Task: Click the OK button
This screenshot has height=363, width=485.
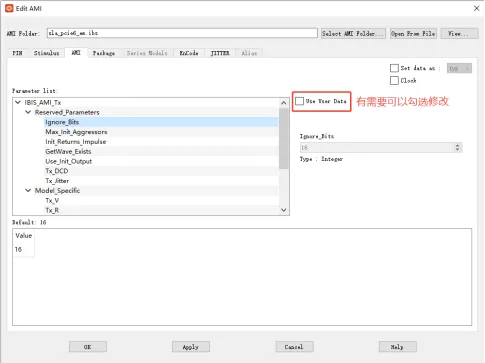Action: [x=88, y=347]
